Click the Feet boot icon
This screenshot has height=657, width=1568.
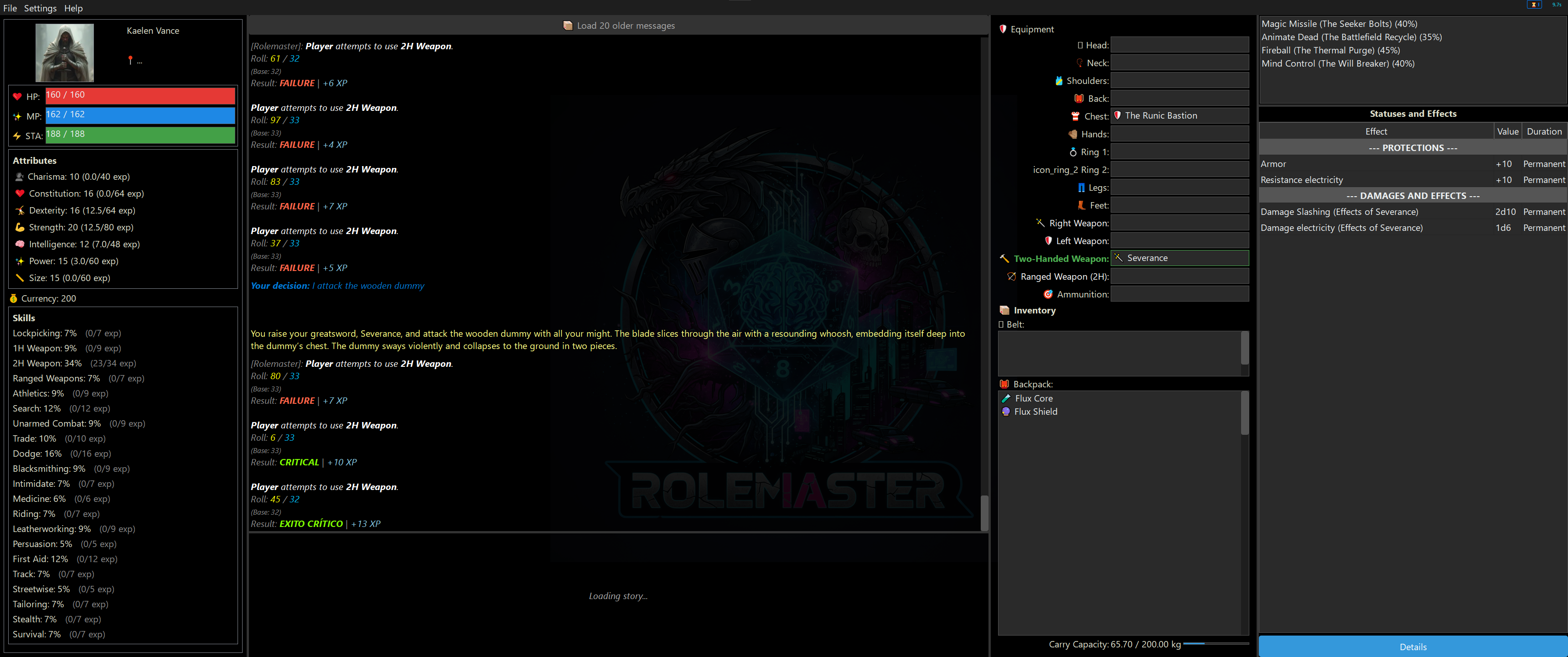tap(1082, 205)
